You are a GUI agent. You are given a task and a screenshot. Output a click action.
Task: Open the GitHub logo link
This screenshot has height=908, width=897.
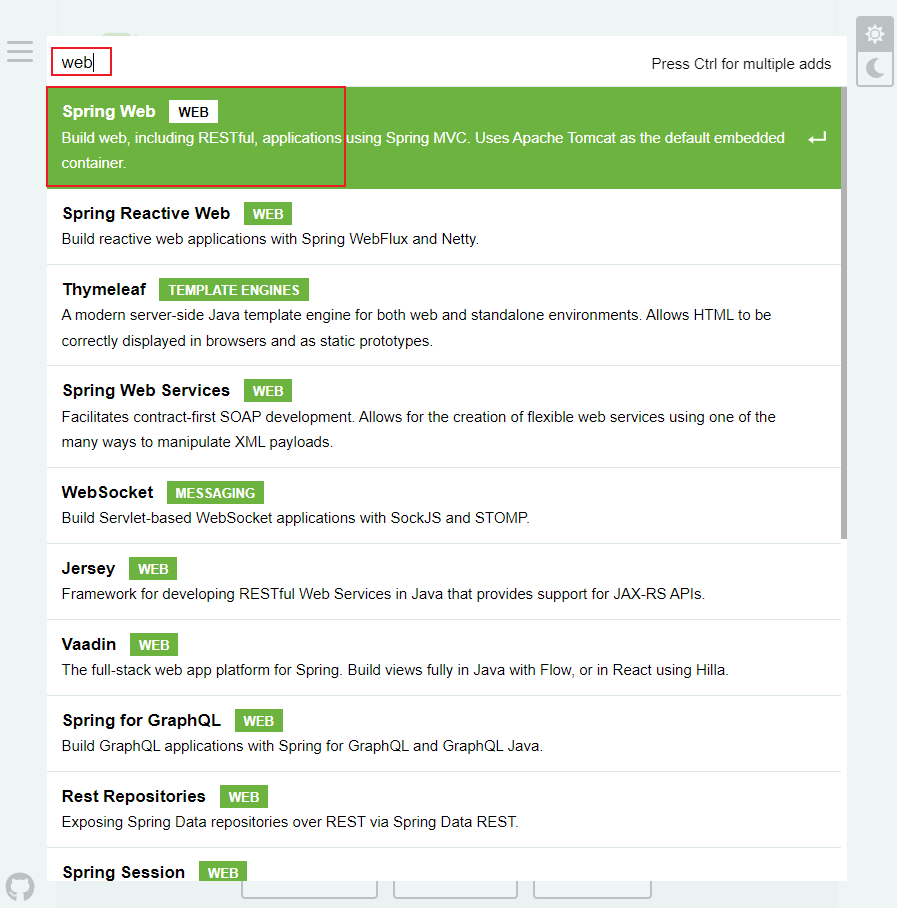20,887
